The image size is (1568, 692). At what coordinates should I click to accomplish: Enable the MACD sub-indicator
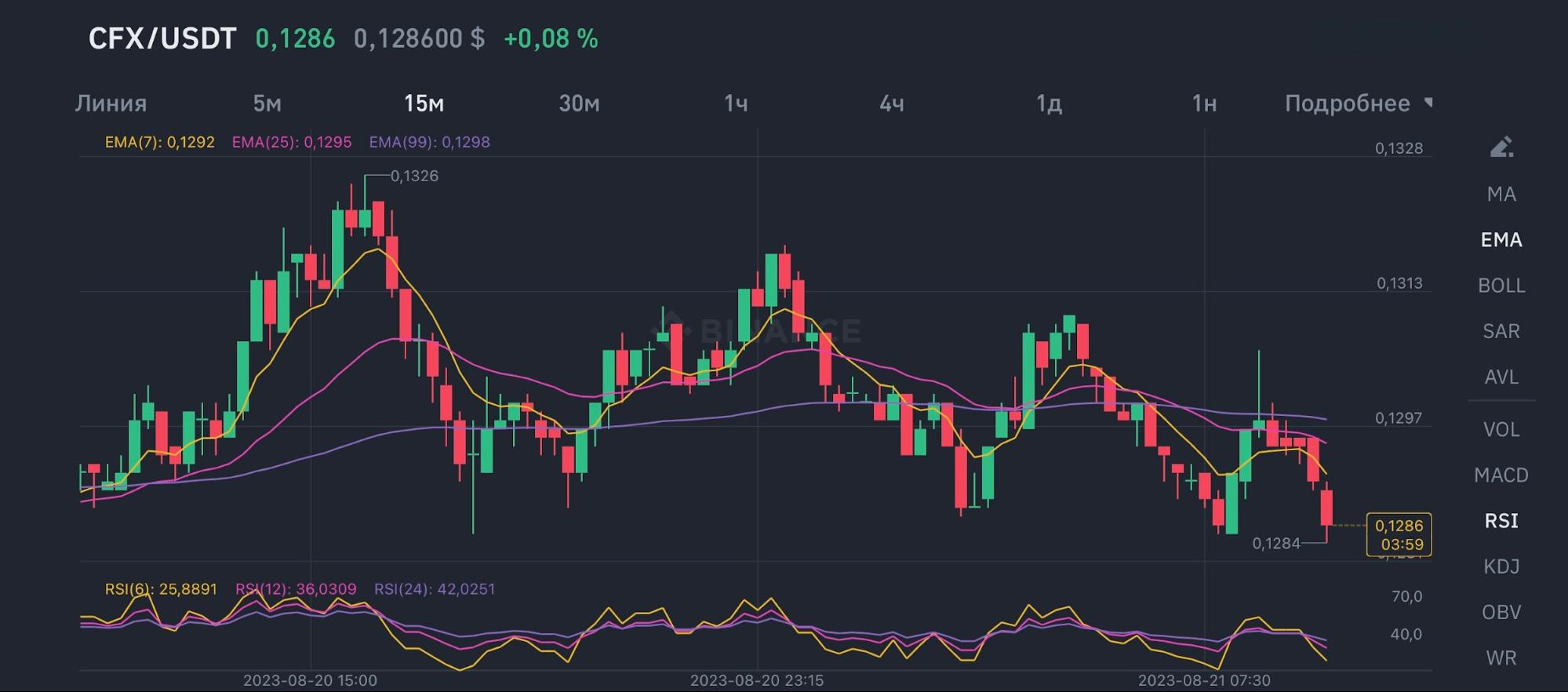[1501, 475]
